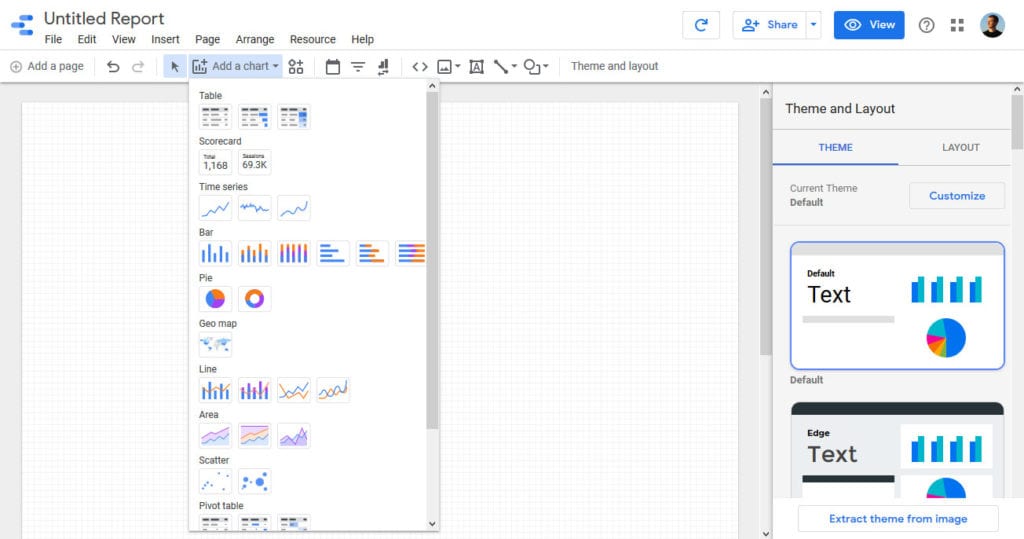
Task: Click the blue View button
Action: [869, 25]
